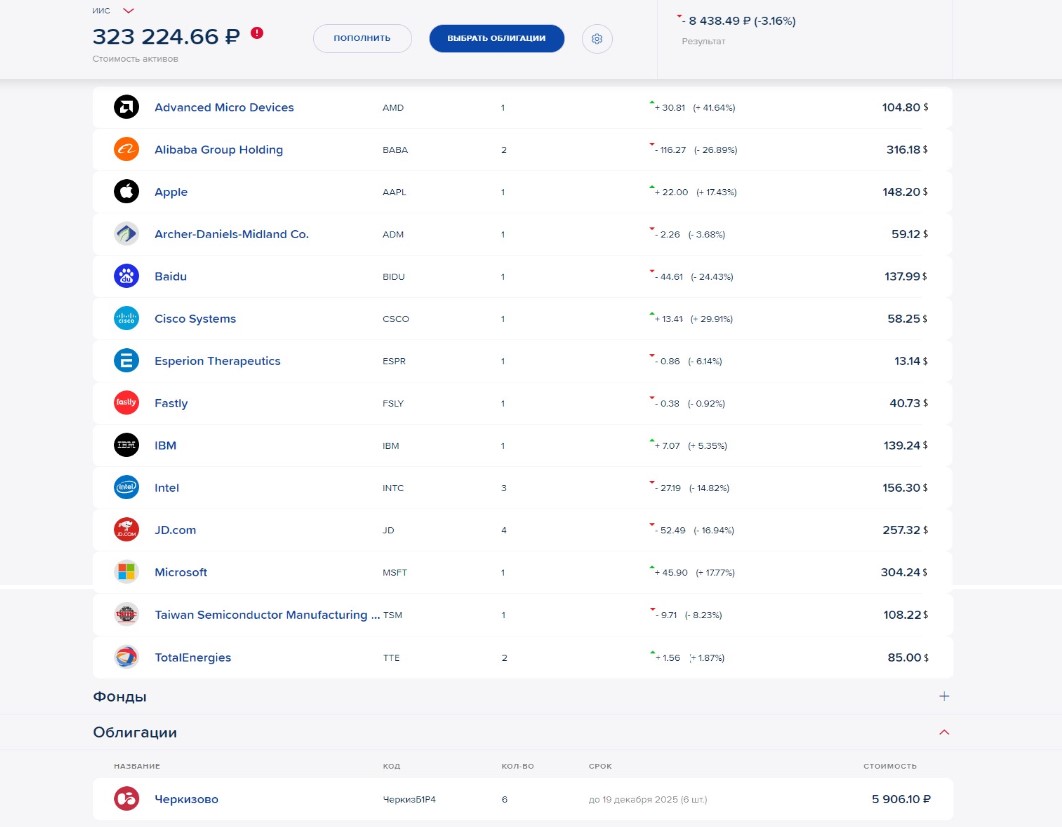Click the ВЫБРАТЬ ОБЛИГАЦИИ button
This screenshot has height=827, width=1062.
496,39
